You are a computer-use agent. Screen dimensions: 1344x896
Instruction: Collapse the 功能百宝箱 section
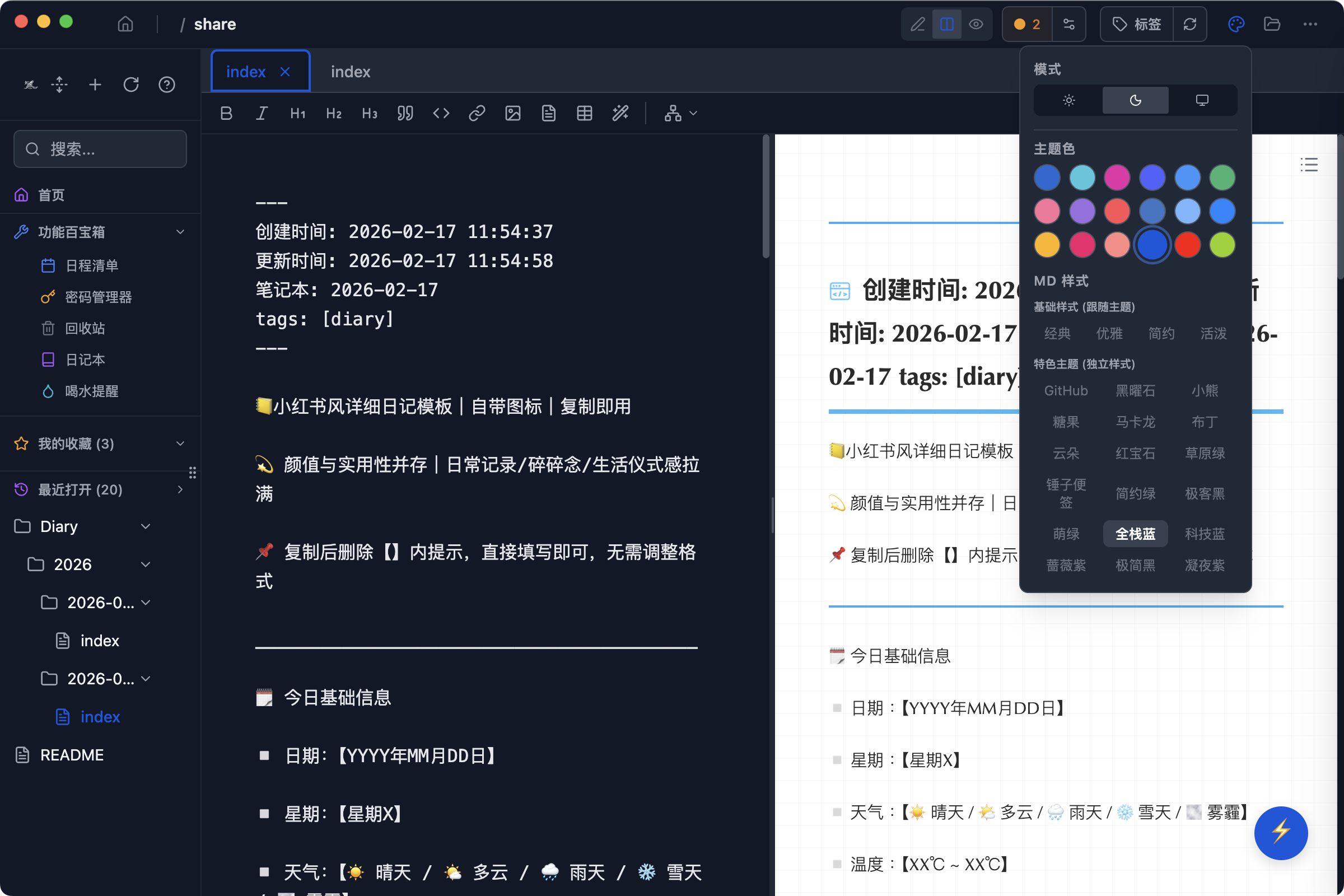point(180,231)
